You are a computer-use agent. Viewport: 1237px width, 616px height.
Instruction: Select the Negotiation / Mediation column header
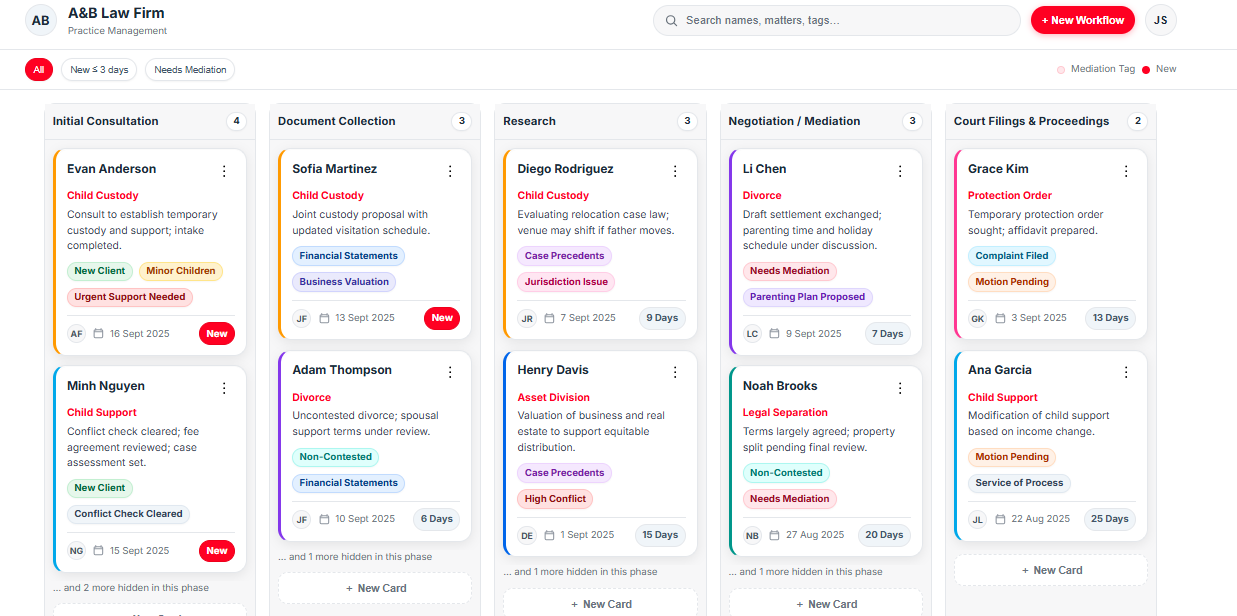[794, 121]
